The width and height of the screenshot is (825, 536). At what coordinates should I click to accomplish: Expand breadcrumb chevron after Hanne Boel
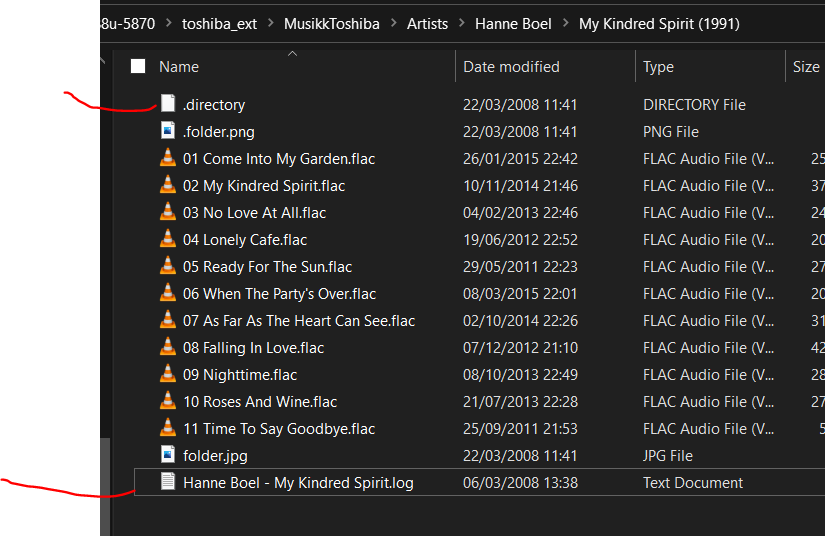[x=565, y=23]
